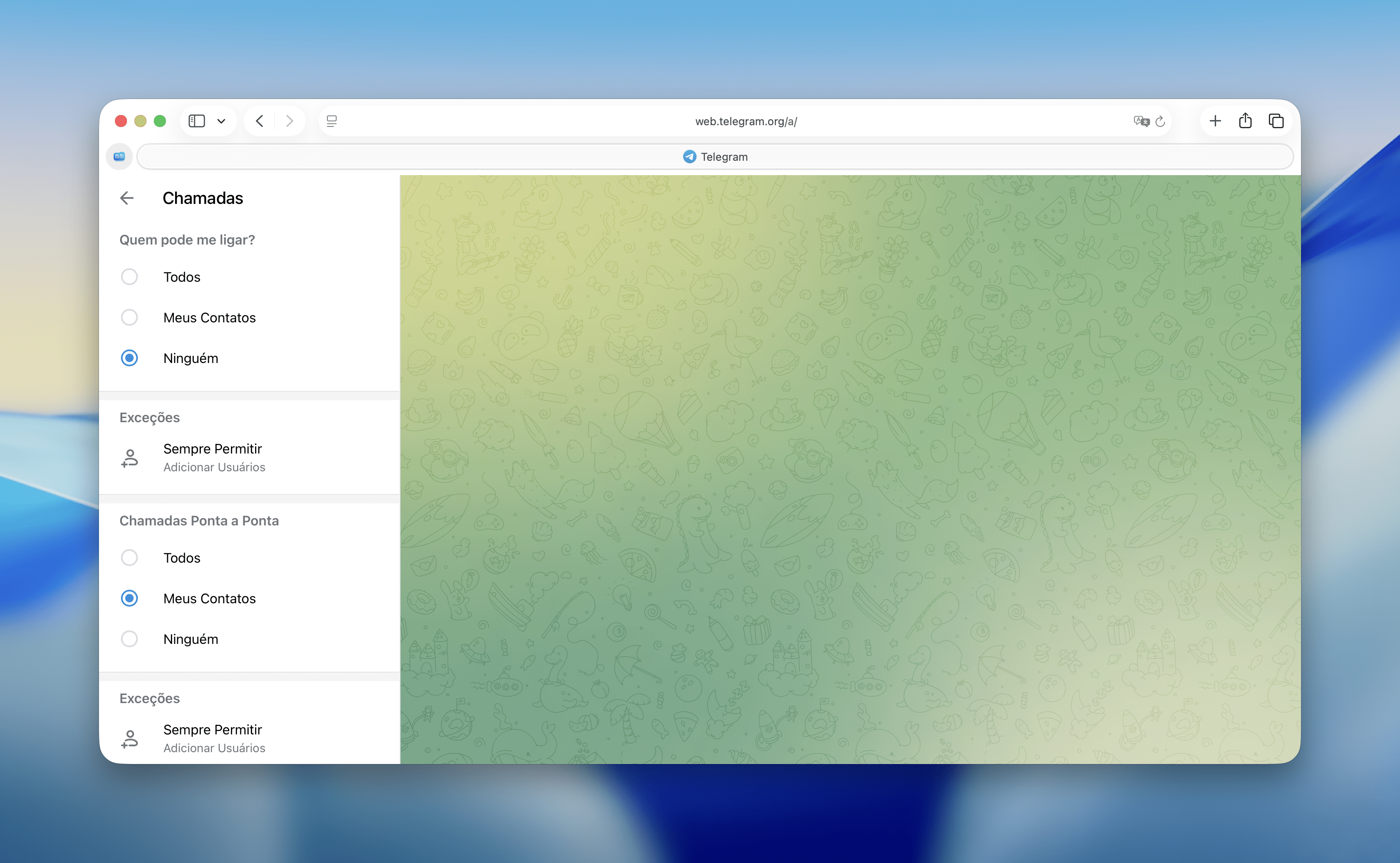The image size is (1400, 863).
Task: Open a new tab with the plus icon
Action: click(1215, 121)
